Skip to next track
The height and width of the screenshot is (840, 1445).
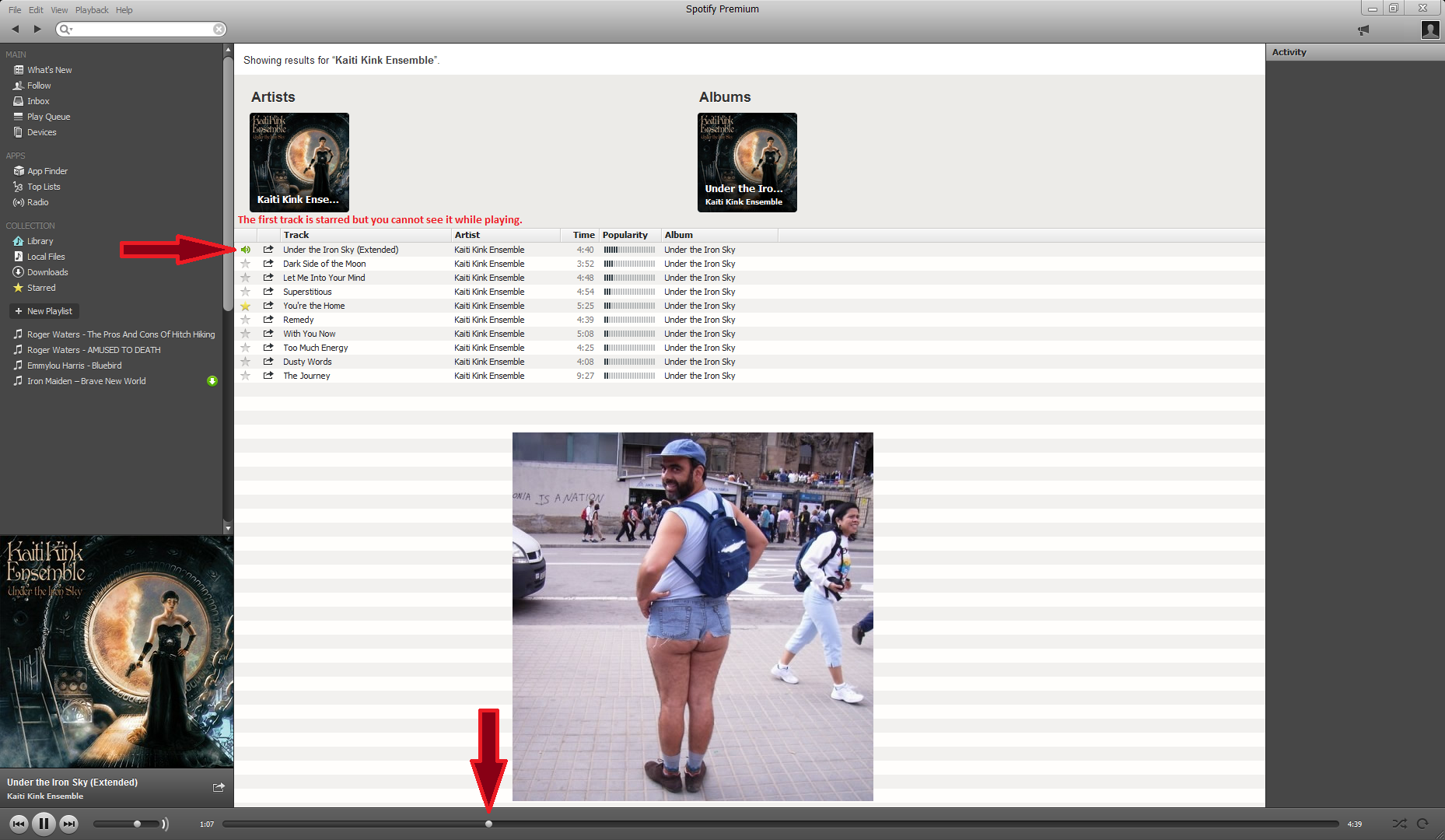(x=69, y=824)
